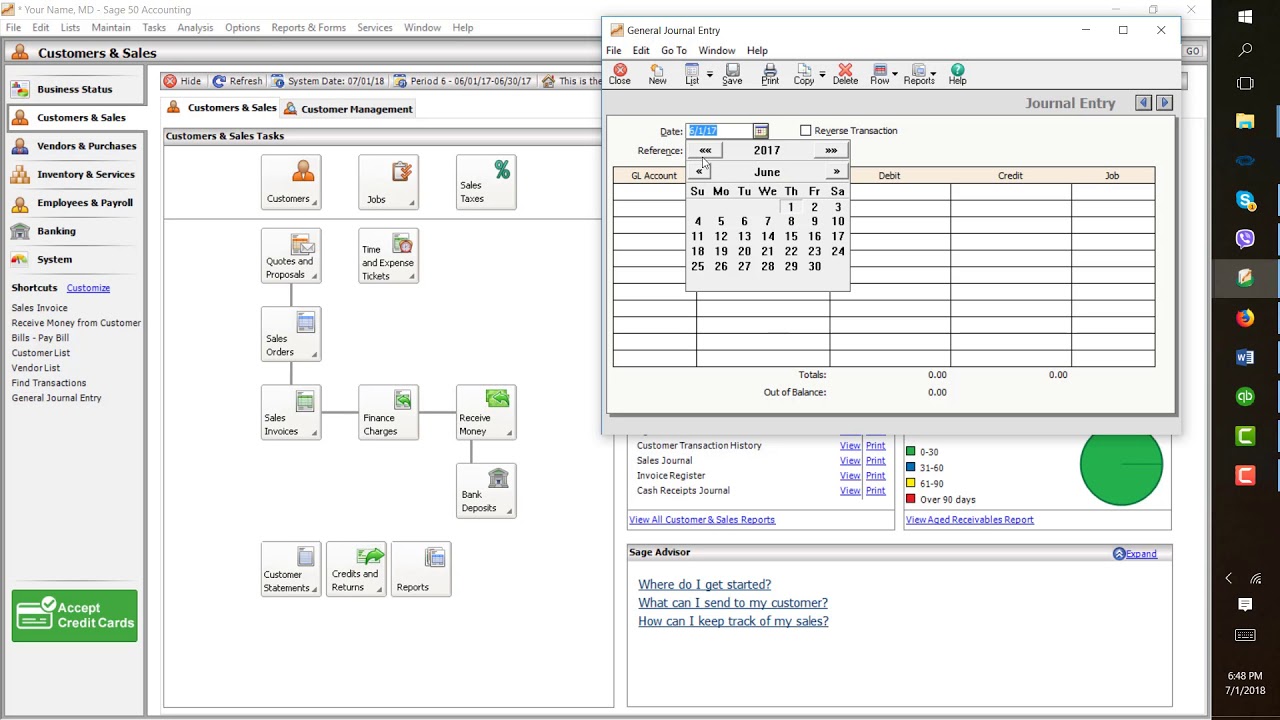Go to next journal entry arrow
Viewport: 1280px width, 720px height.
[x=1163, y=103]
